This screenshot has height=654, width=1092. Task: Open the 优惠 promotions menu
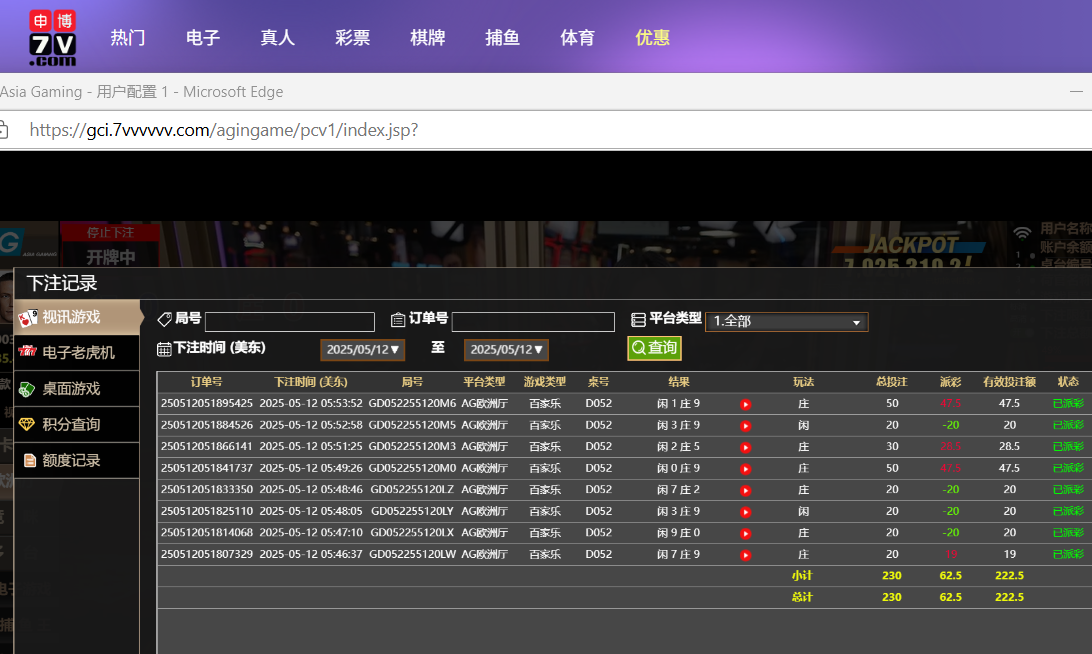tap(653, 38)
